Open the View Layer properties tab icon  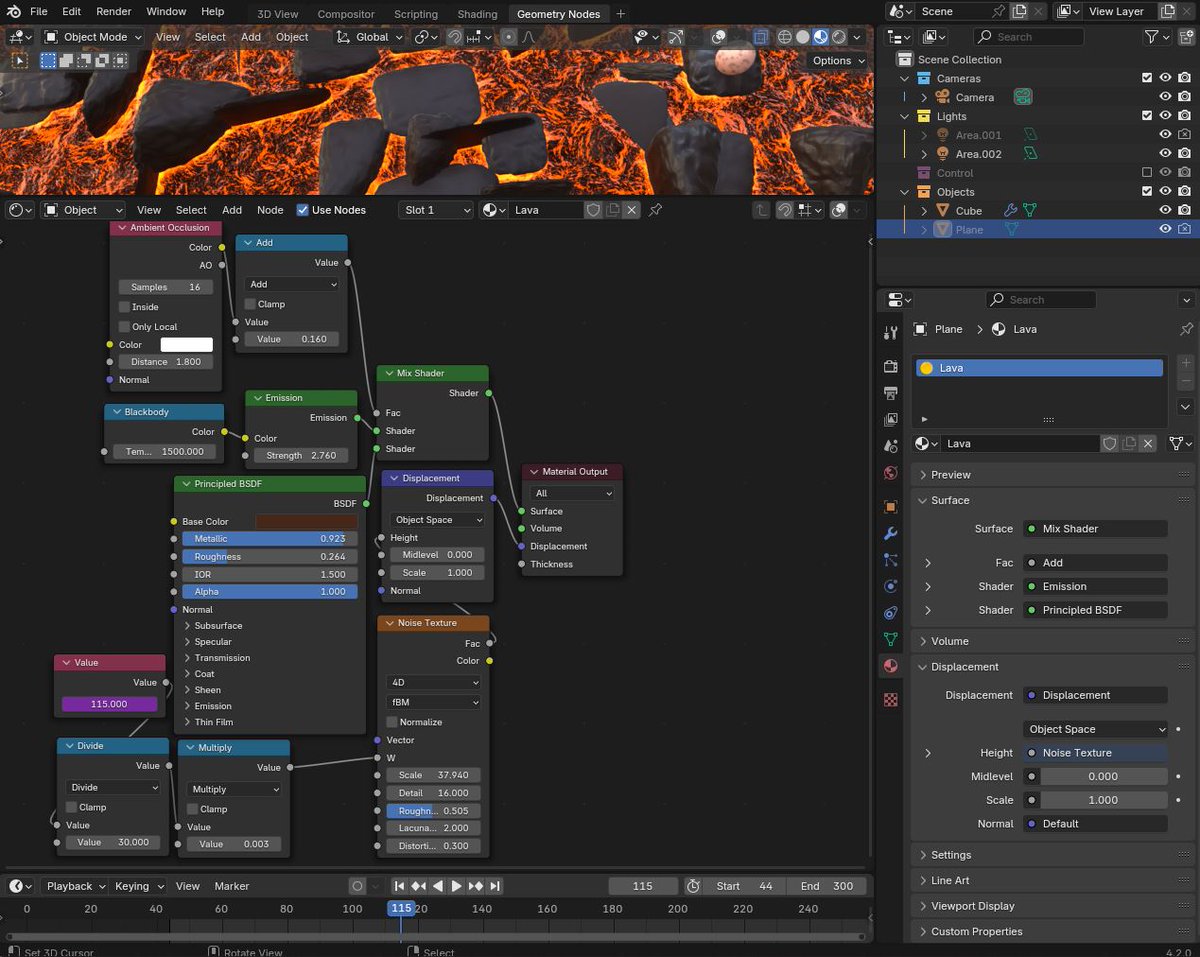(x=891, y=419)
